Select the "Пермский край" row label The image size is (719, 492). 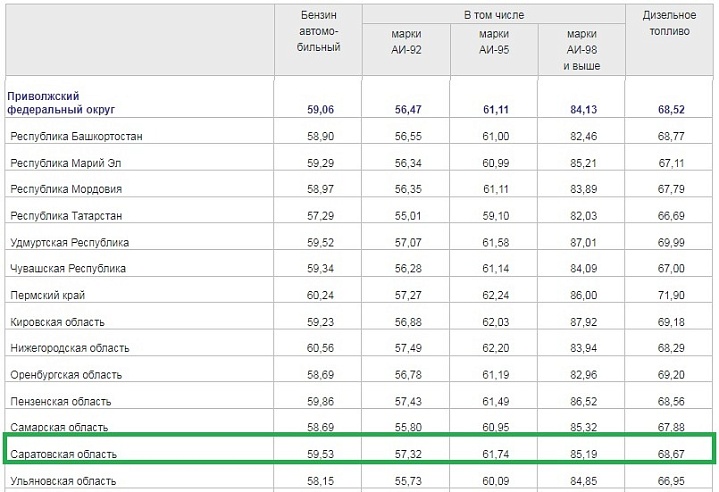point(46,296)
